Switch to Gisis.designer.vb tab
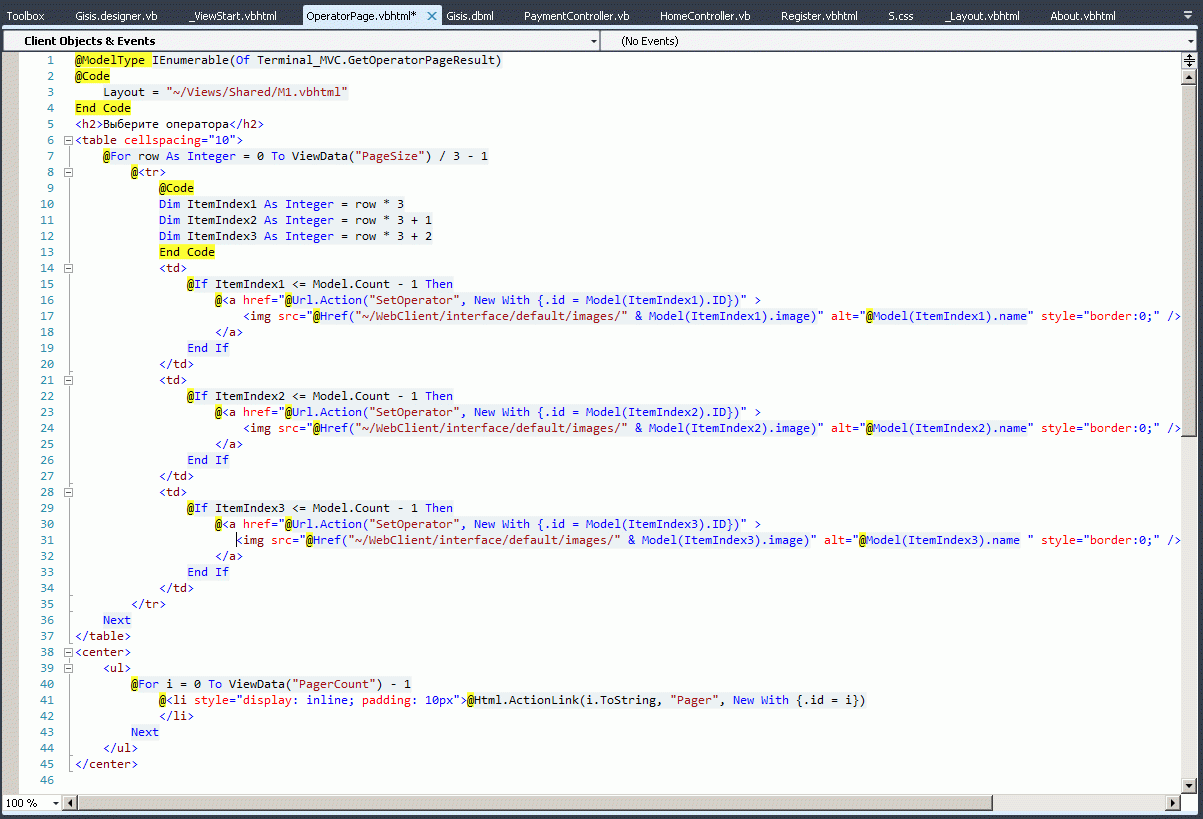The height and width of the screenshot is (819, 1203). 116,16
